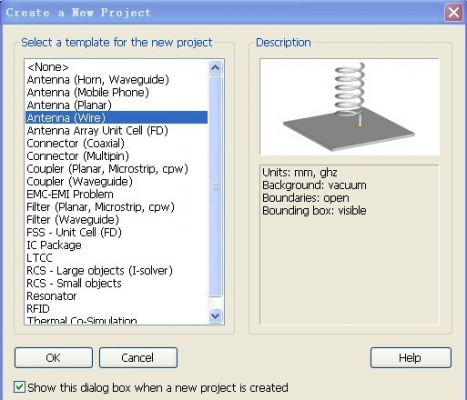467x400 pixels.
Task: Select IC Package template
Action: point(116,245)
